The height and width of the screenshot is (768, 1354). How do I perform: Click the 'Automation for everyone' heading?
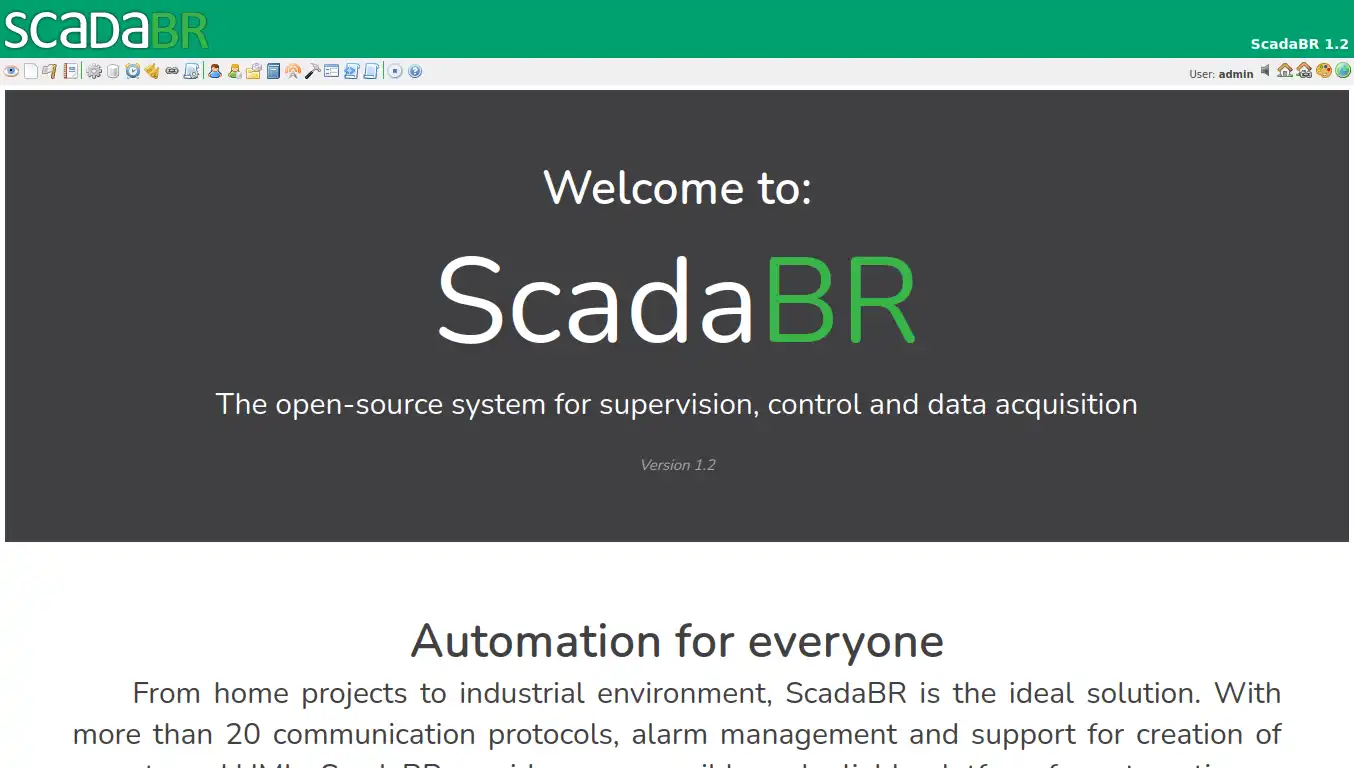pyautogui.click(x=677, y=641)
